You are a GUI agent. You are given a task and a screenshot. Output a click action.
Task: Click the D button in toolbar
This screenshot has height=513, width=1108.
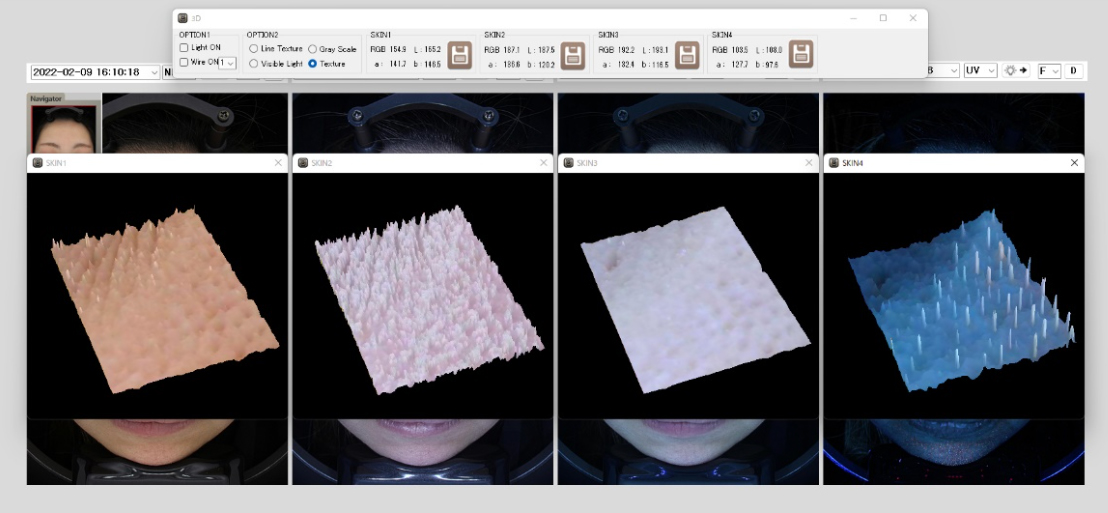1074,71
